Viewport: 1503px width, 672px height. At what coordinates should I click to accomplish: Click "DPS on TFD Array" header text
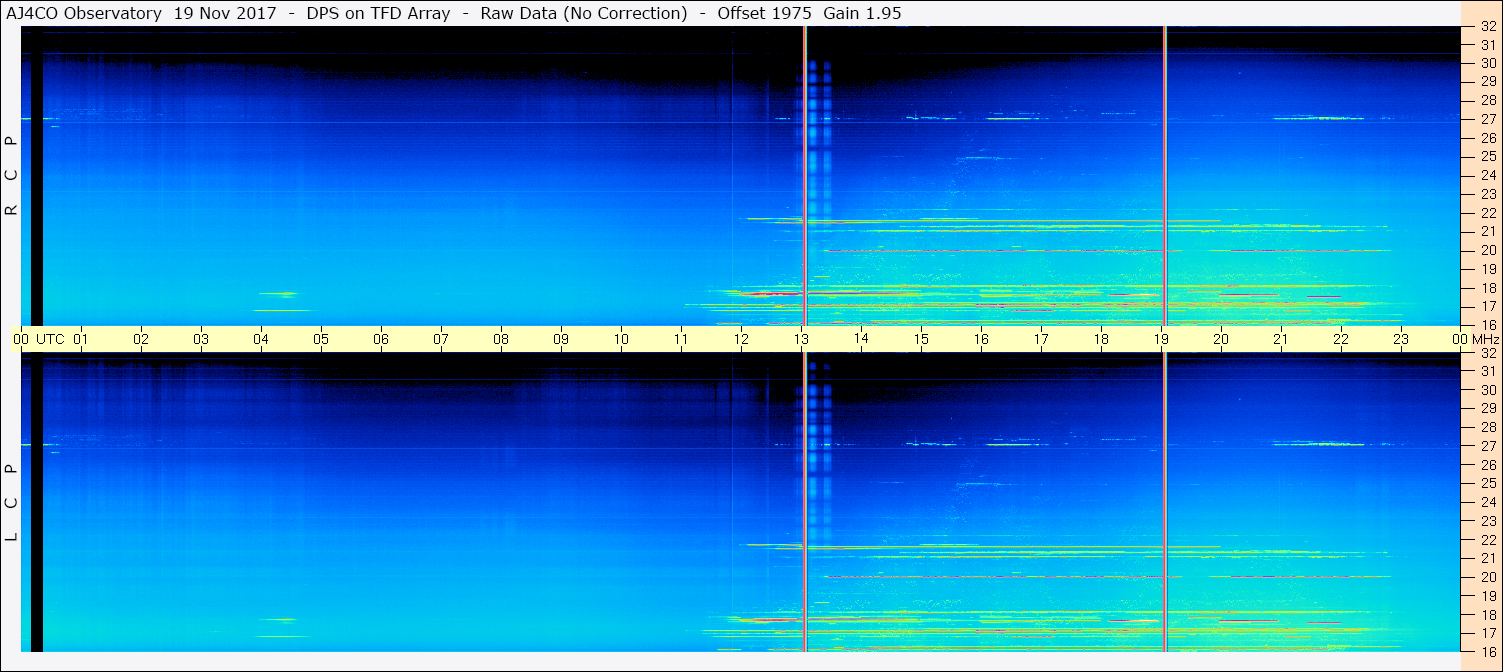379,13
